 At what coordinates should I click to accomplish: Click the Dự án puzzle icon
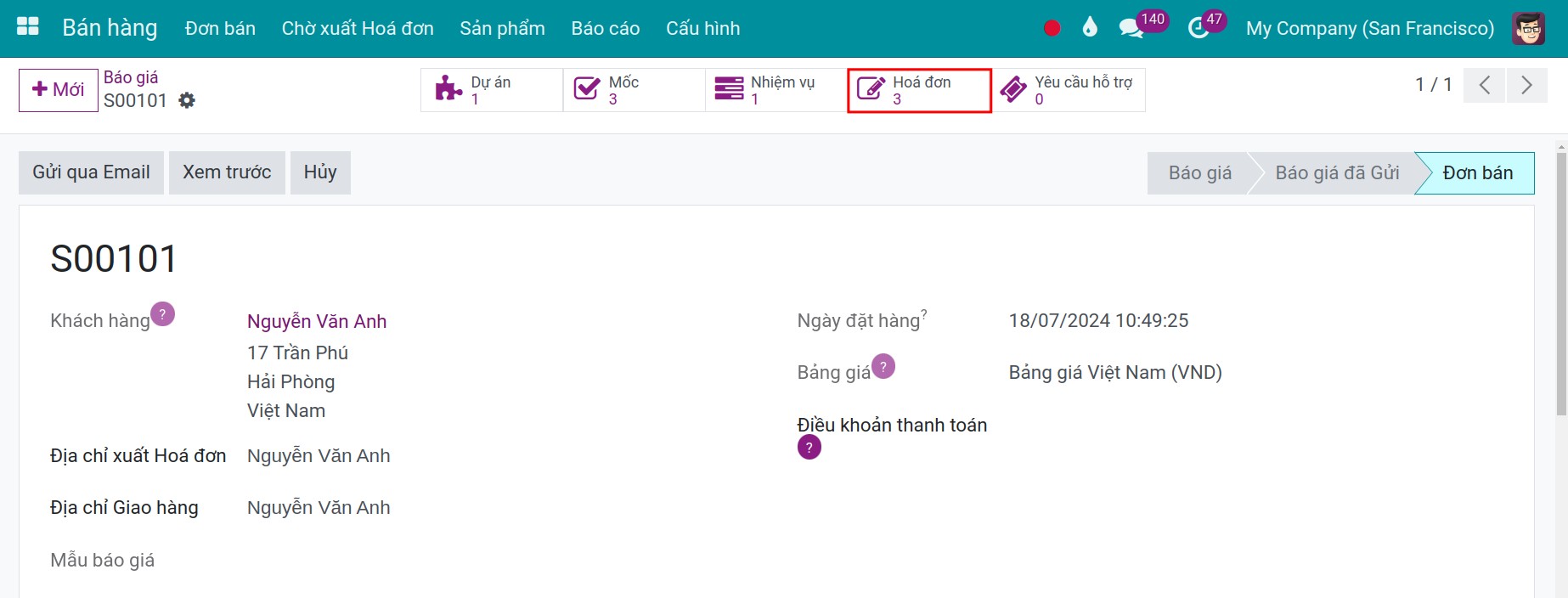point(448,88)
